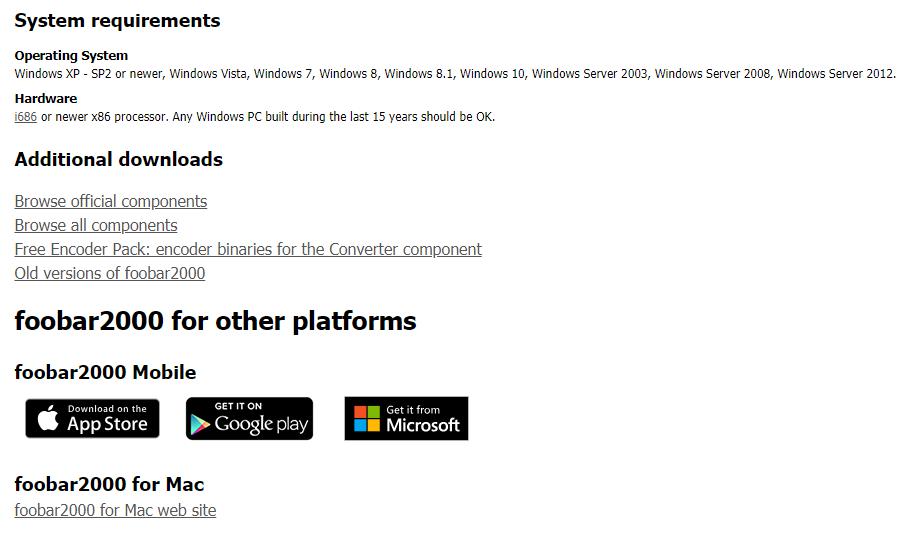Viewport: 923px width, 533px height.
Task: Click the Additional downloads heading
Action: [x=118, y=160]
